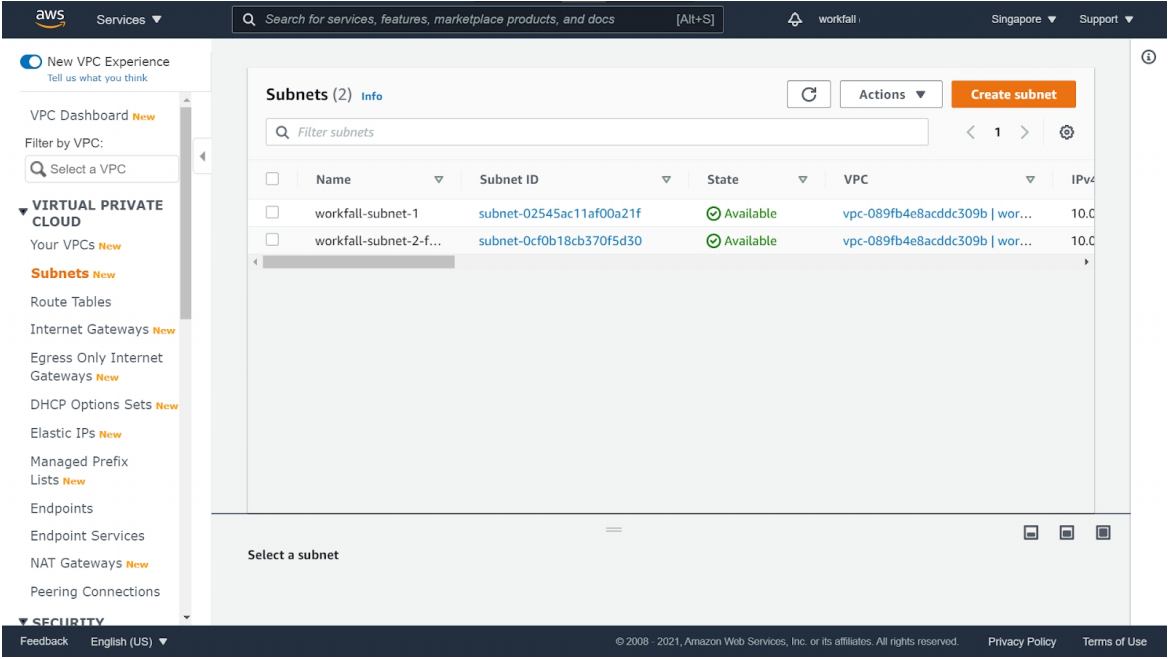Navigate to Internet Gateways
This screenshot has height=659, width=1168.
tap(89, 329)
